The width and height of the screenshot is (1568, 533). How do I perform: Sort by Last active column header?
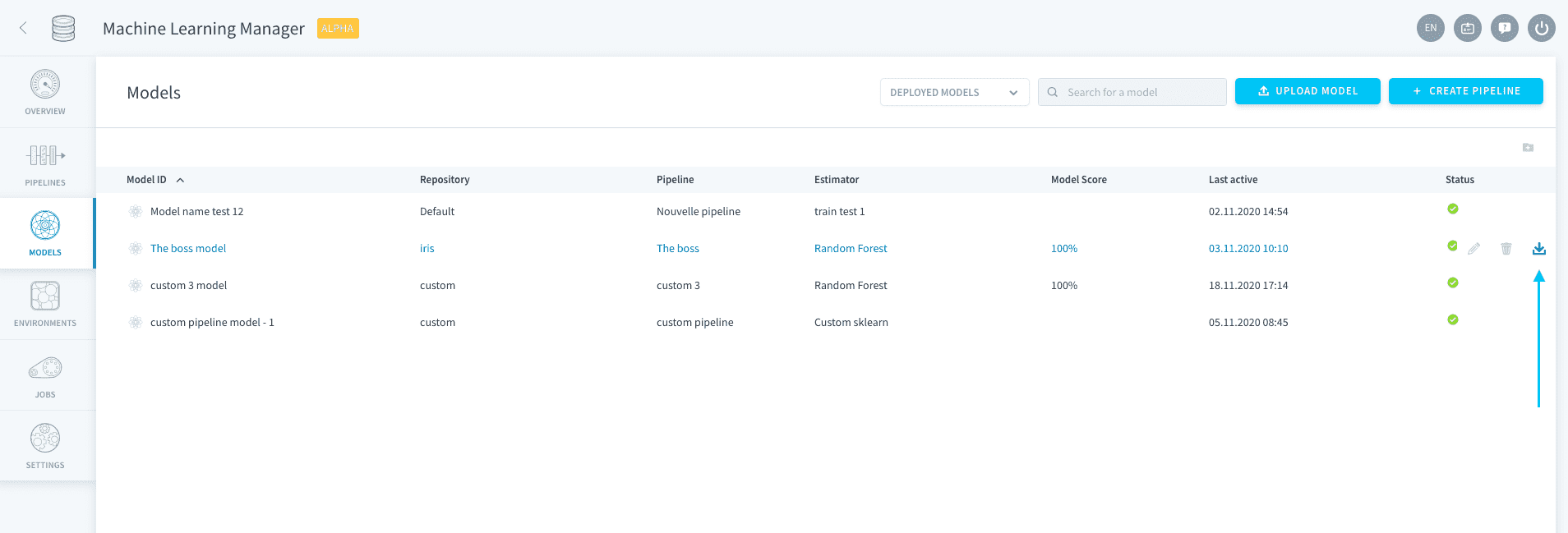[1233, 180]
